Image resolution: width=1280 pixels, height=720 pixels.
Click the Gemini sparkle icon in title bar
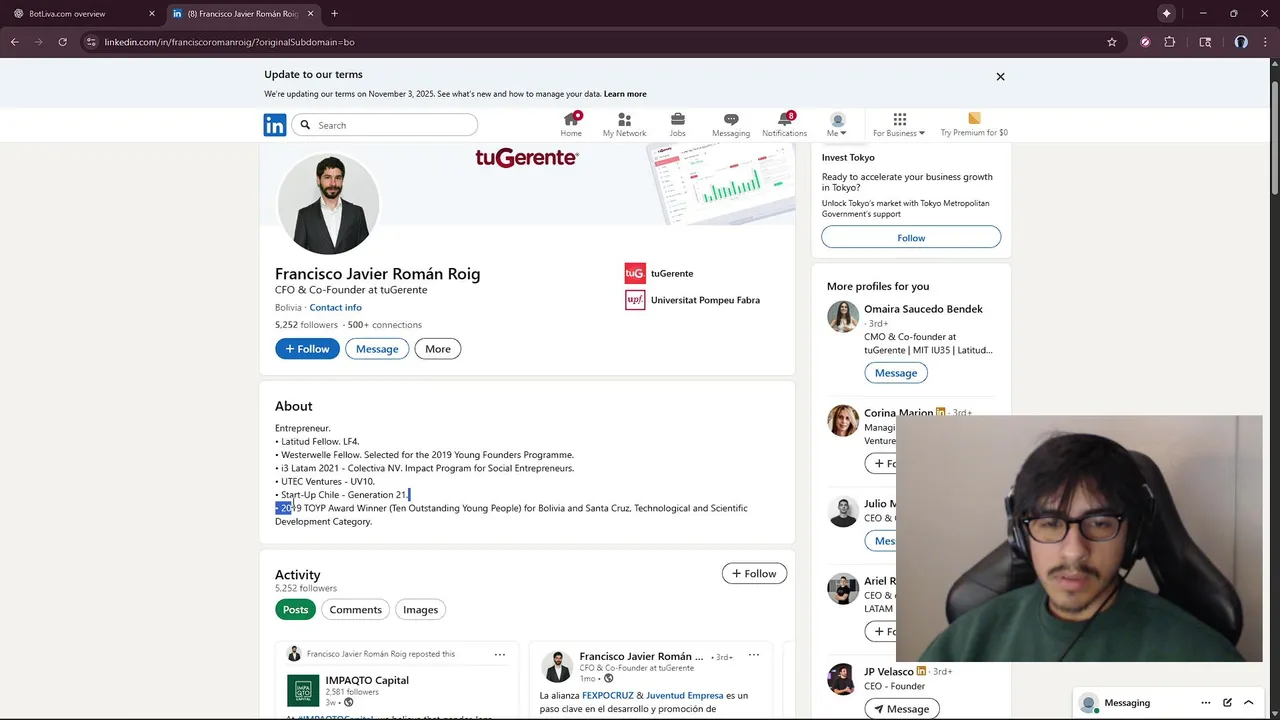(x=1166, y=13)
